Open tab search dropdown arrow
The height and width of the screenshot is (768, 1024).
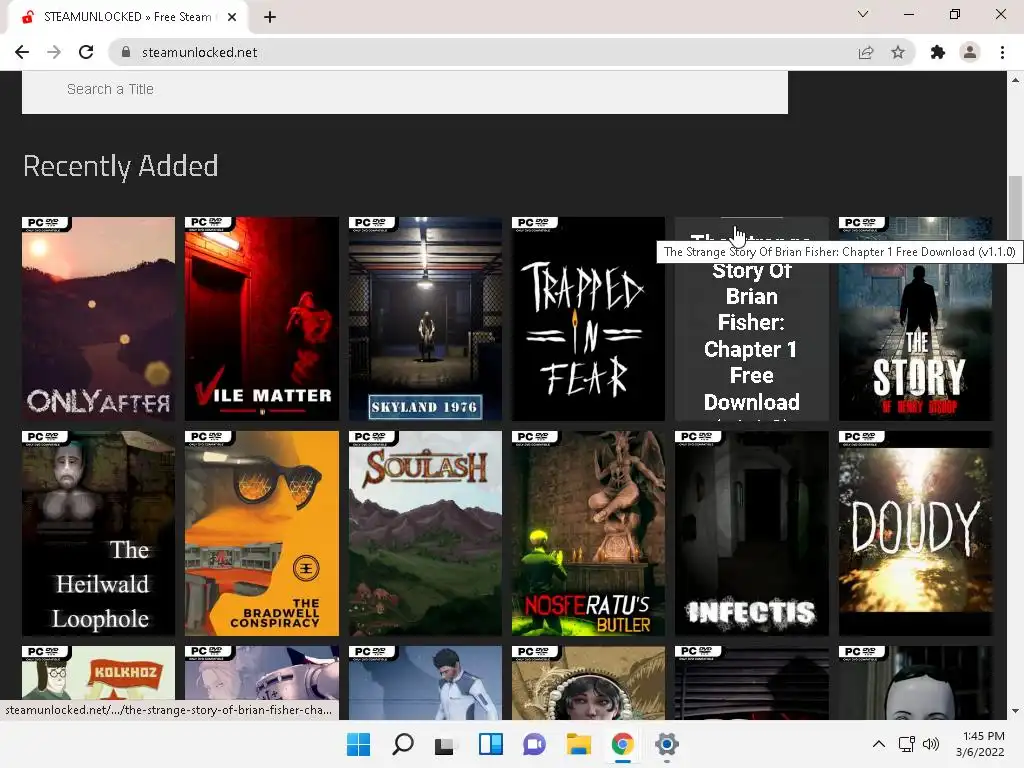click(x=863, y=14)
